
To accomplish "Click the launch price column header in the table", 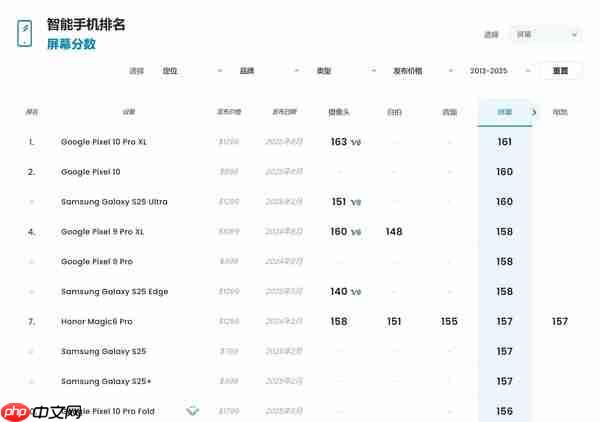I will tap(229, 112).
